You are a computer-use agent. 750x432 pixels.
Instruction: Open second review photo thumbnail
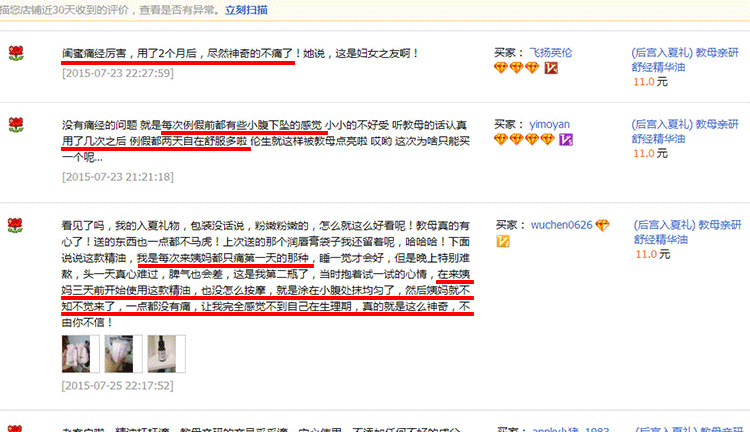123,354
